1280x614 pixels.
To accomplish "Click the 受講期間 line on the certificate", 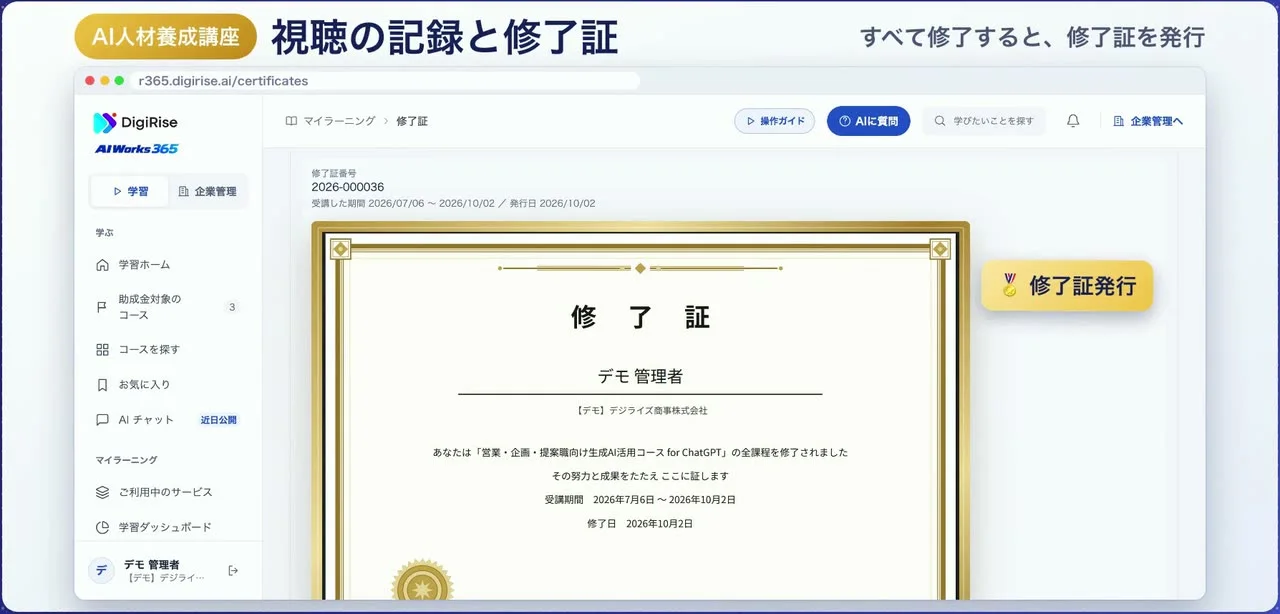I will [x=640, y=499].
